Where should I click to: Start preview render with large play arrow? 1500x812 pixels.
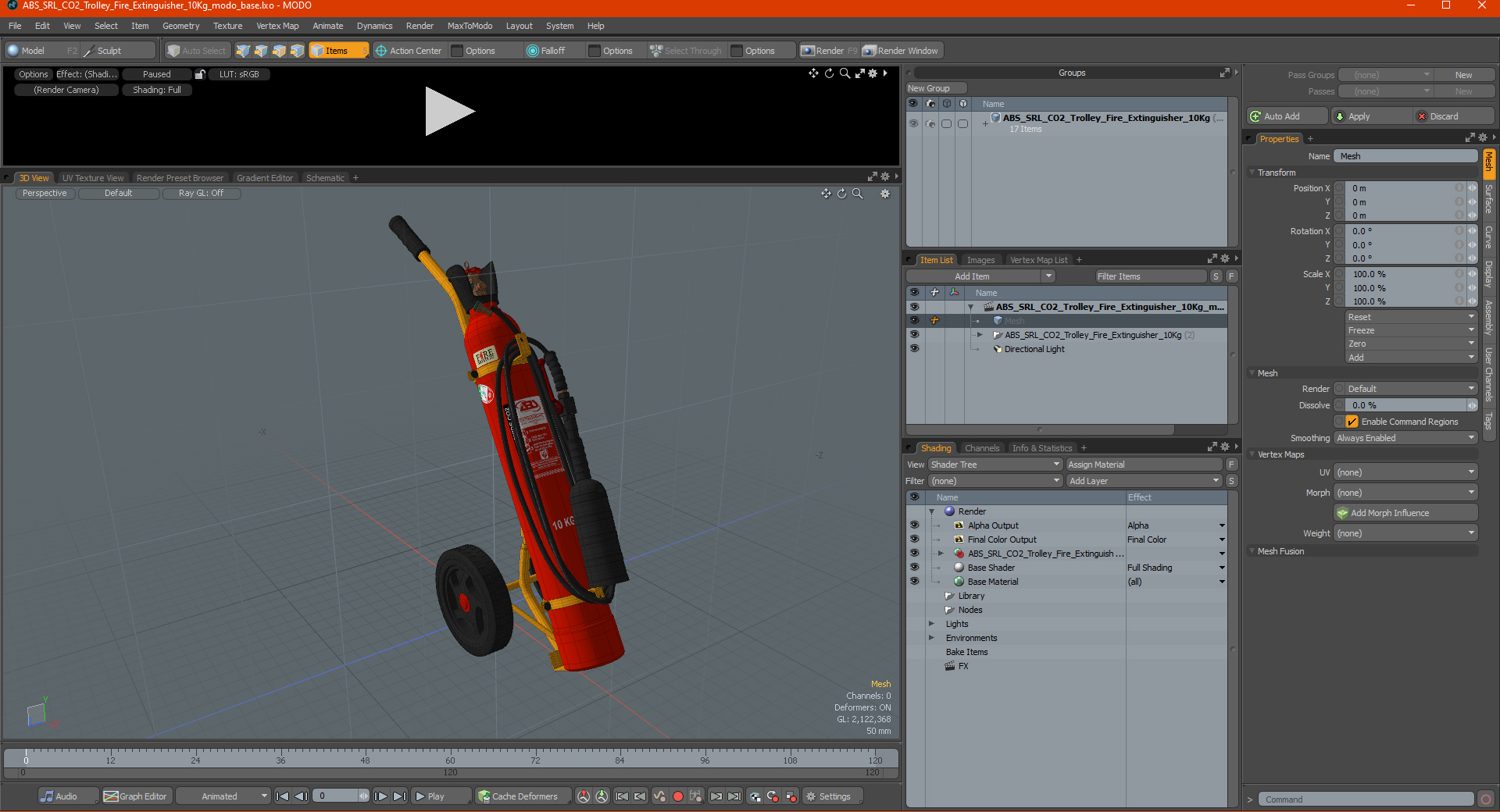click(449, 112)
